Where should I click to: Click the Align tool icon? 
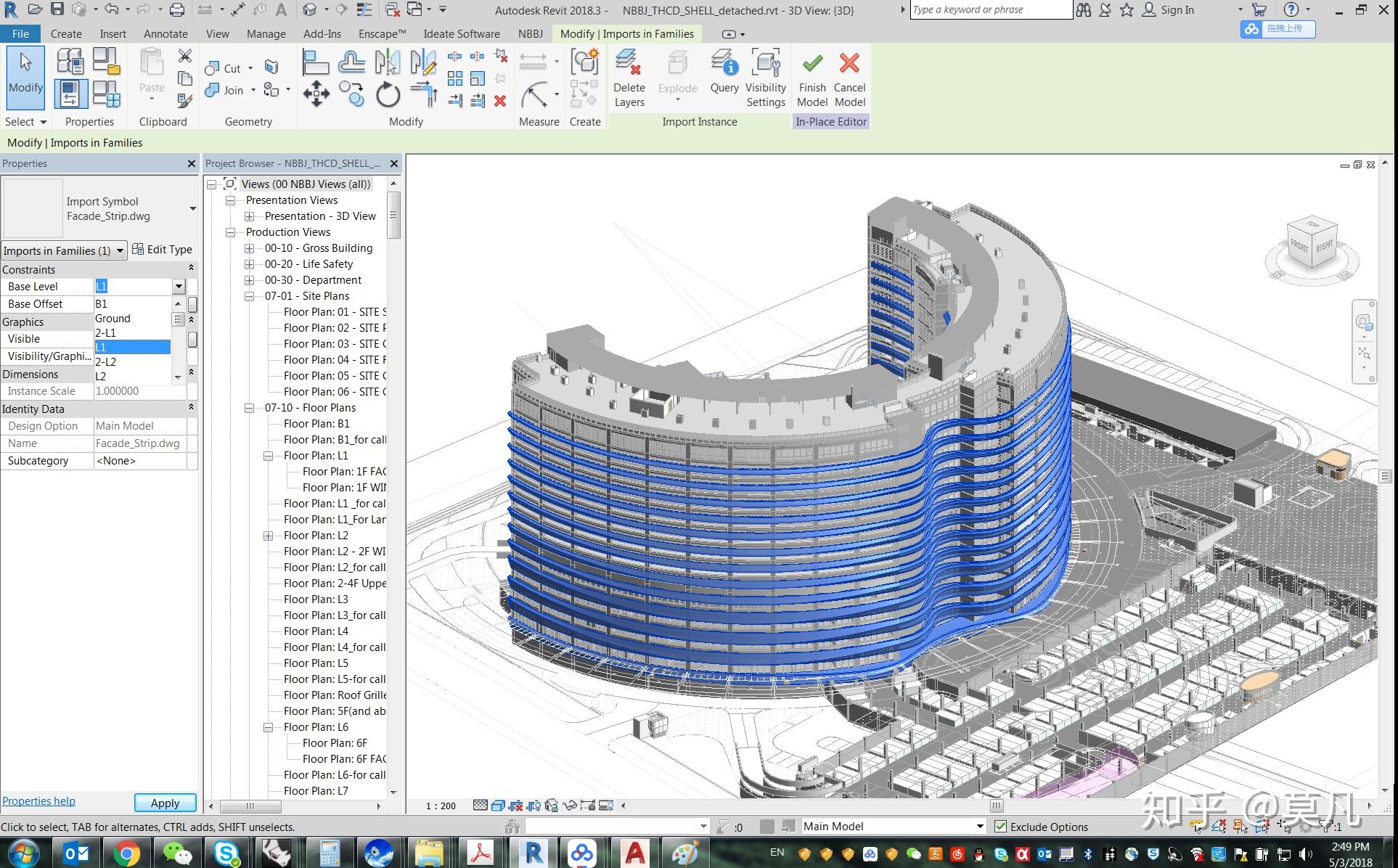tap(316, 62)
